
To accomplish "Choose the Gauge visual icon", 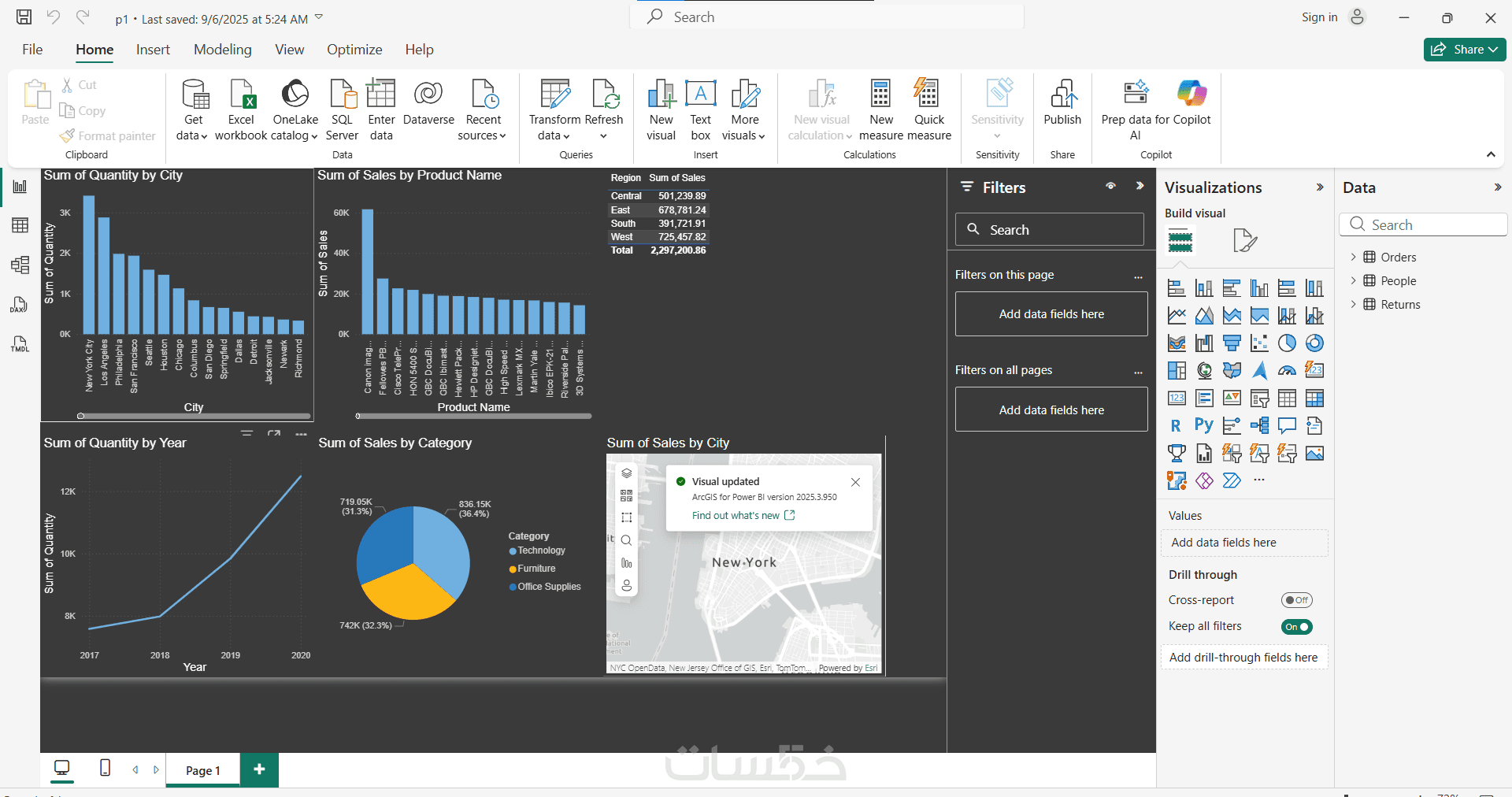I will point(1287,370).
